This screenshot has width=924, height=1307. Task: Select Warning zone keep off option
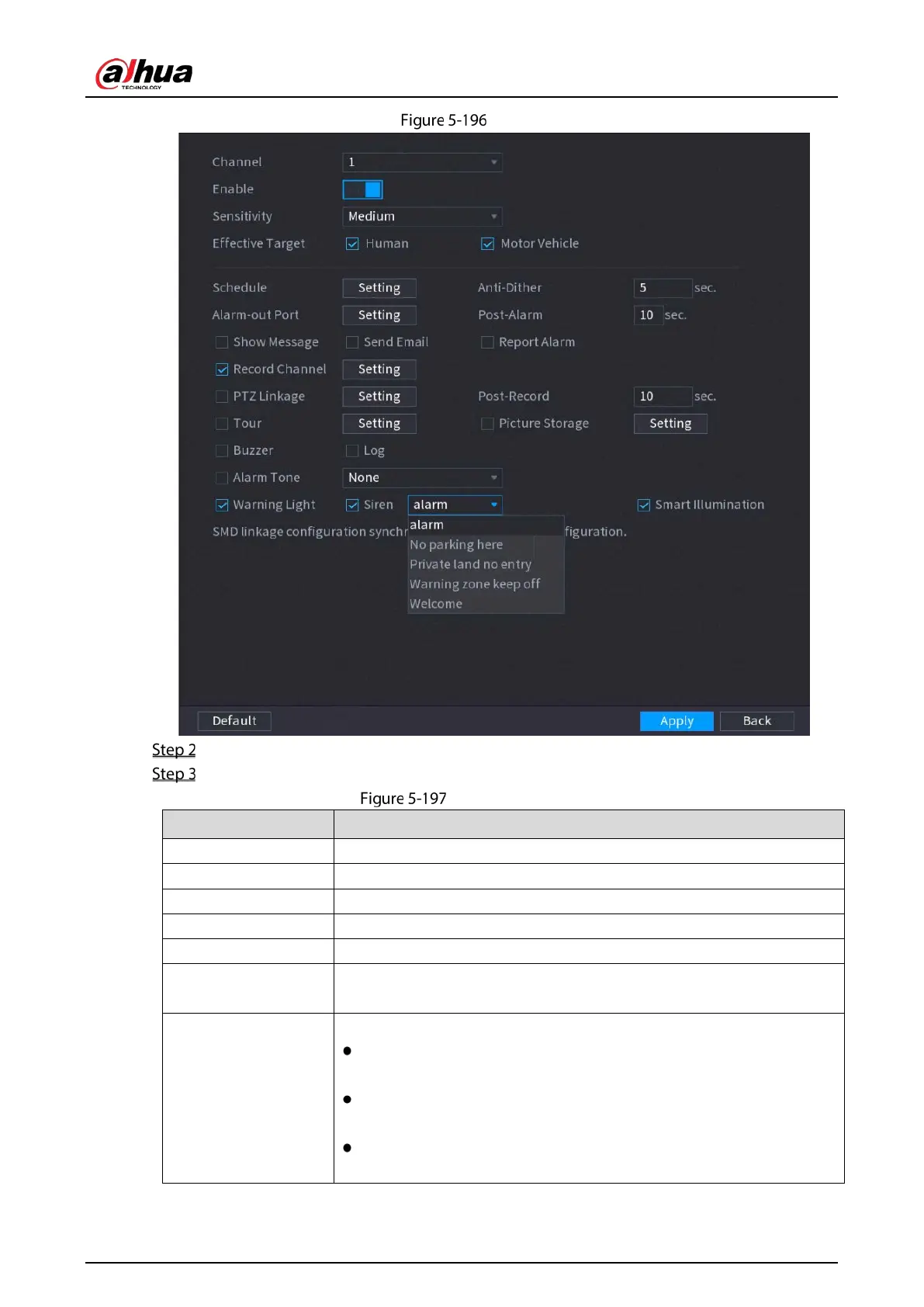pos(486,584)
